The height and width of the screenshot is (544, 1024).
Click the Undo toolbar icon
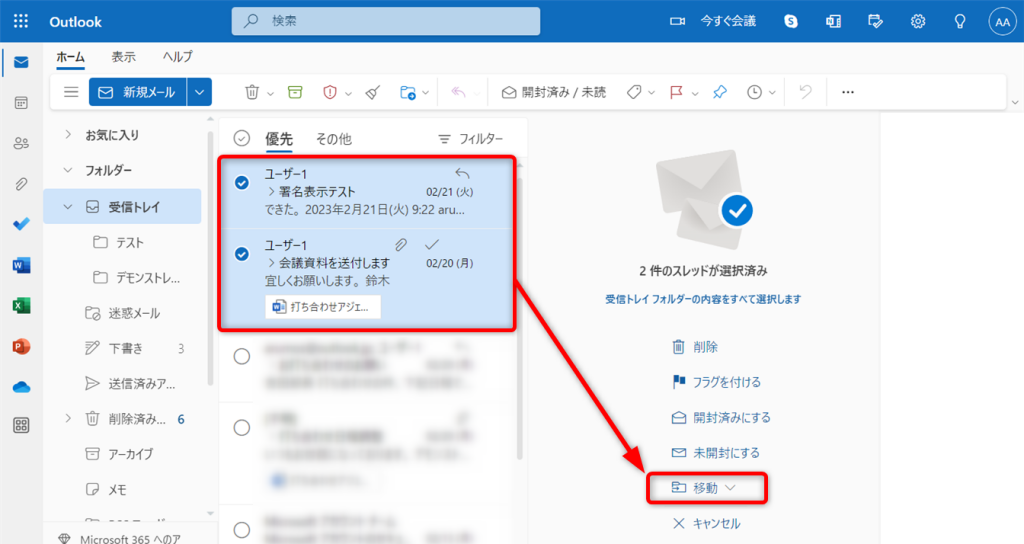(x=805, y=92)
